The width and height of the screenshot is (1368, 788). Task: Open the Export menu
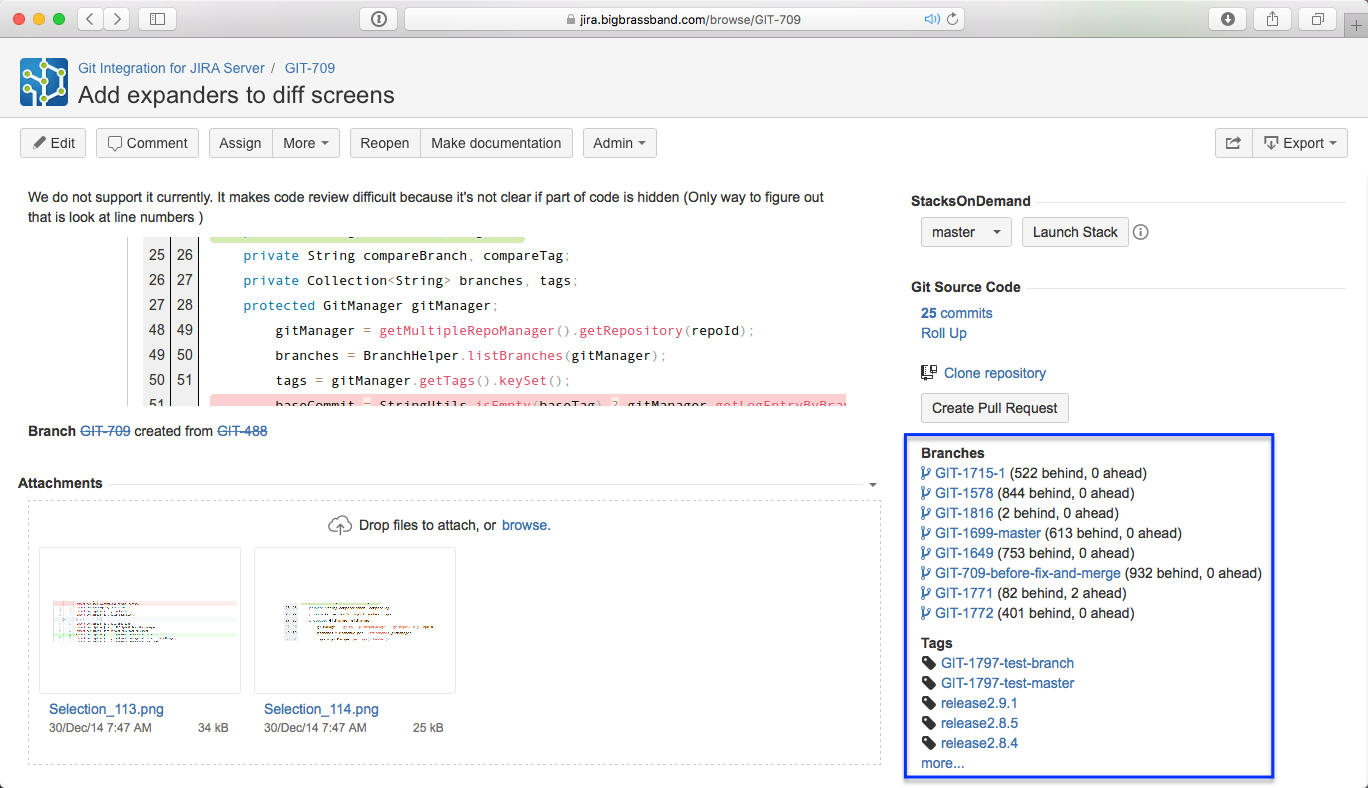point(1300,142)
